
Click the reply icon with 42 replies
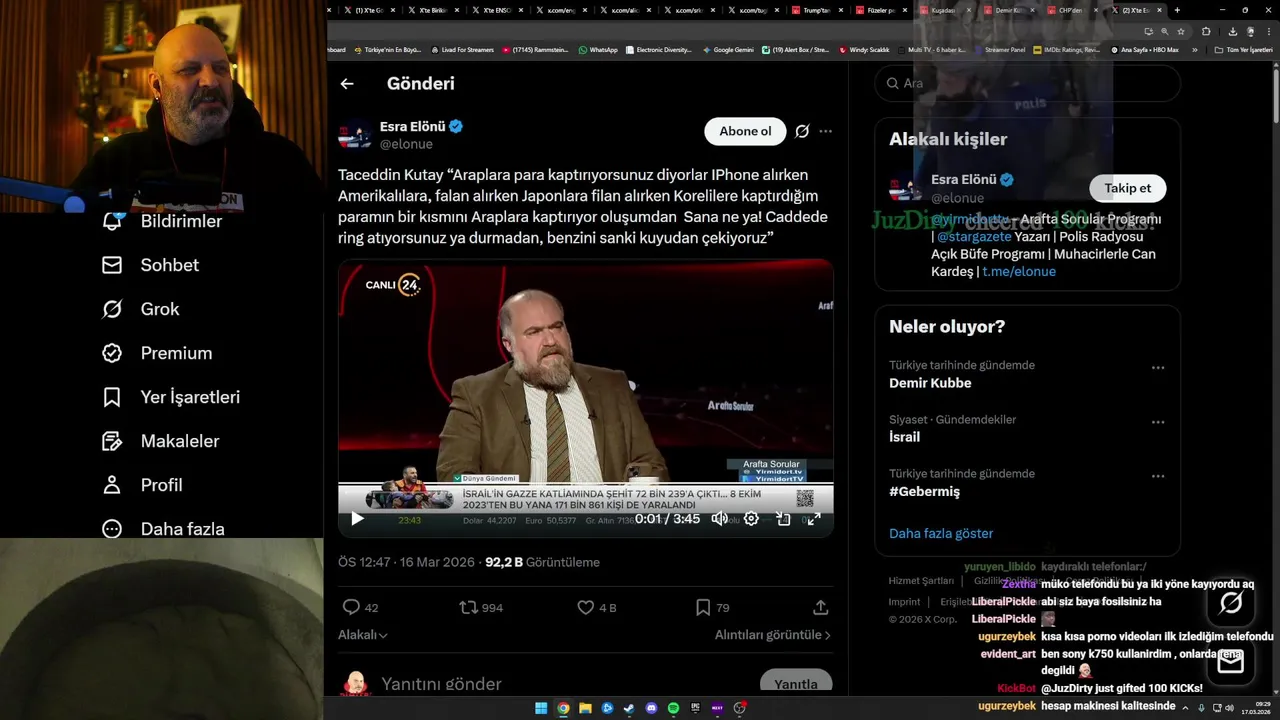[351, 607]
